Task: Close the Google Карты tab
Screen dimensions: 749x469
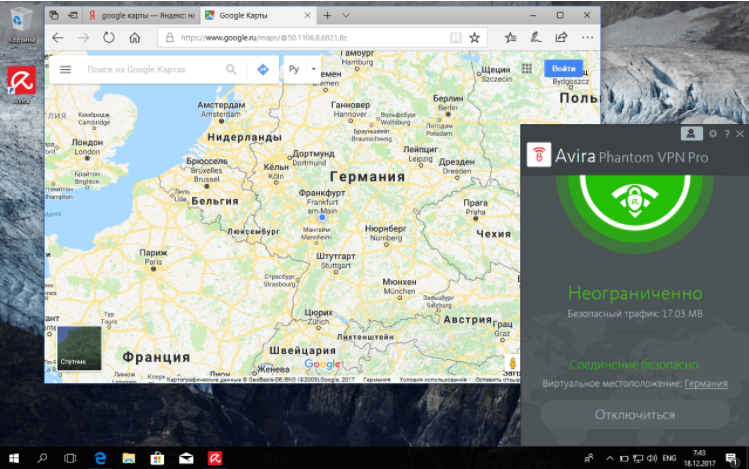Action: click(x=308, y=15)
